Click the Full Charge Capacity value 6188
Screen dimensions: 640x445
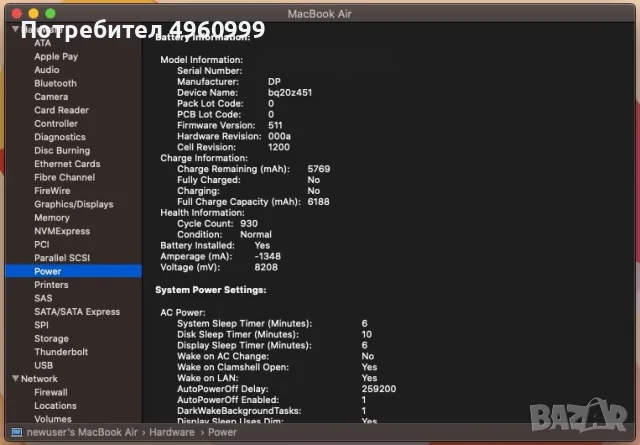pos(318,202)
